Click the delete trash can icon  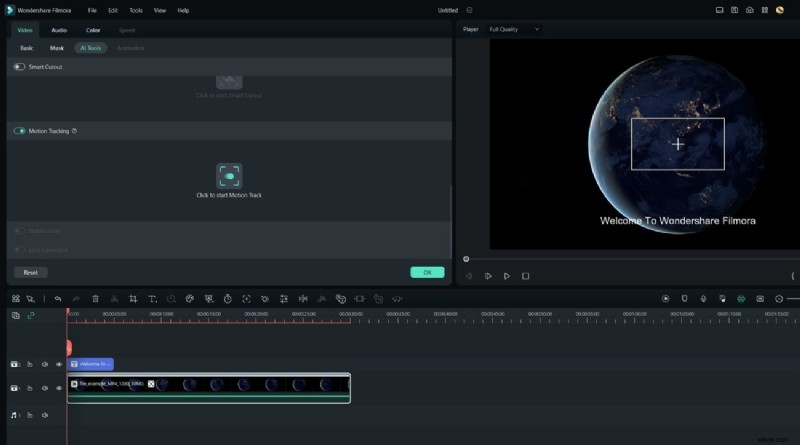click(95, 299)
